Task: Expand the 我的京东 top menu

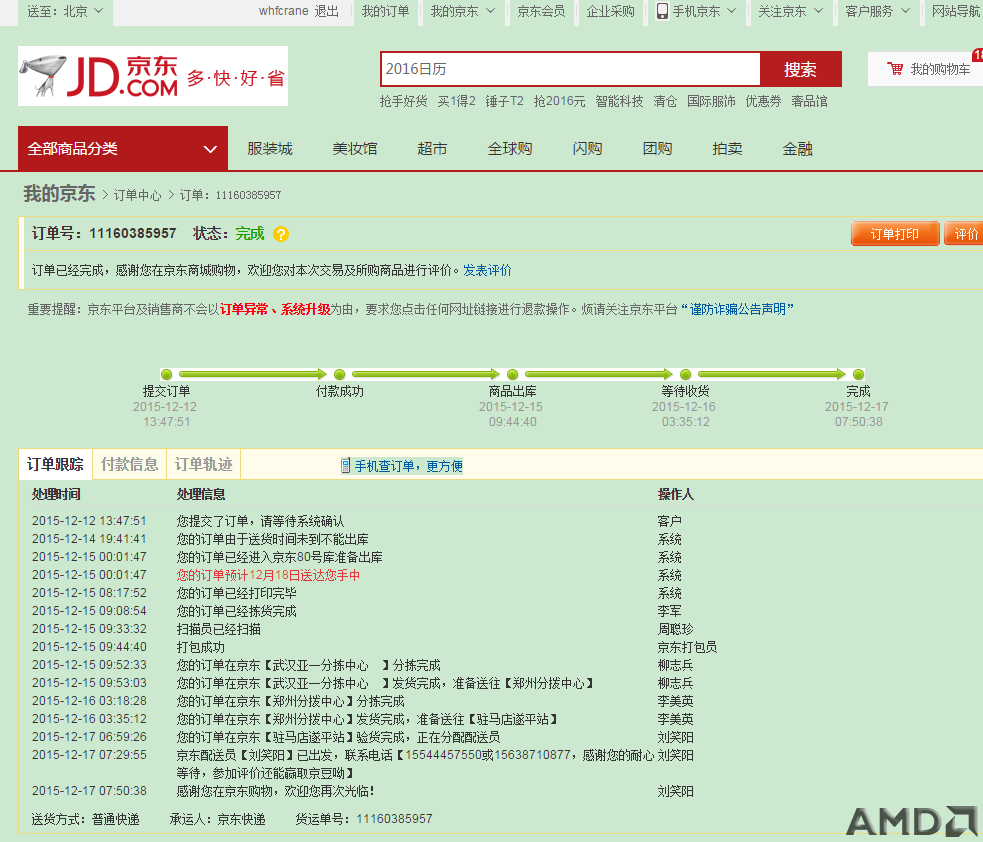Action: pos(463,11)
